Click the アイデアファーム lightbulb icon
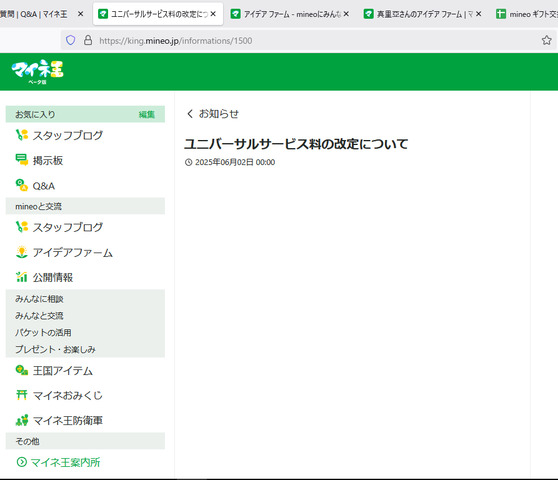 [22, 252]
